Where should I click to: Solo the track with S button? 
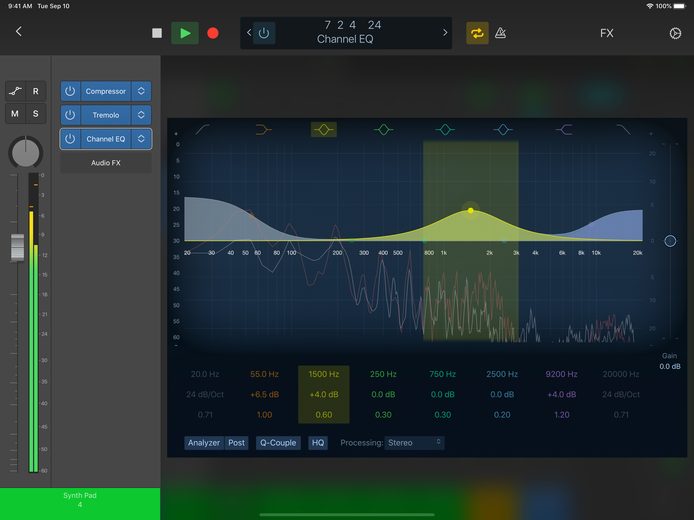(36, 114)
